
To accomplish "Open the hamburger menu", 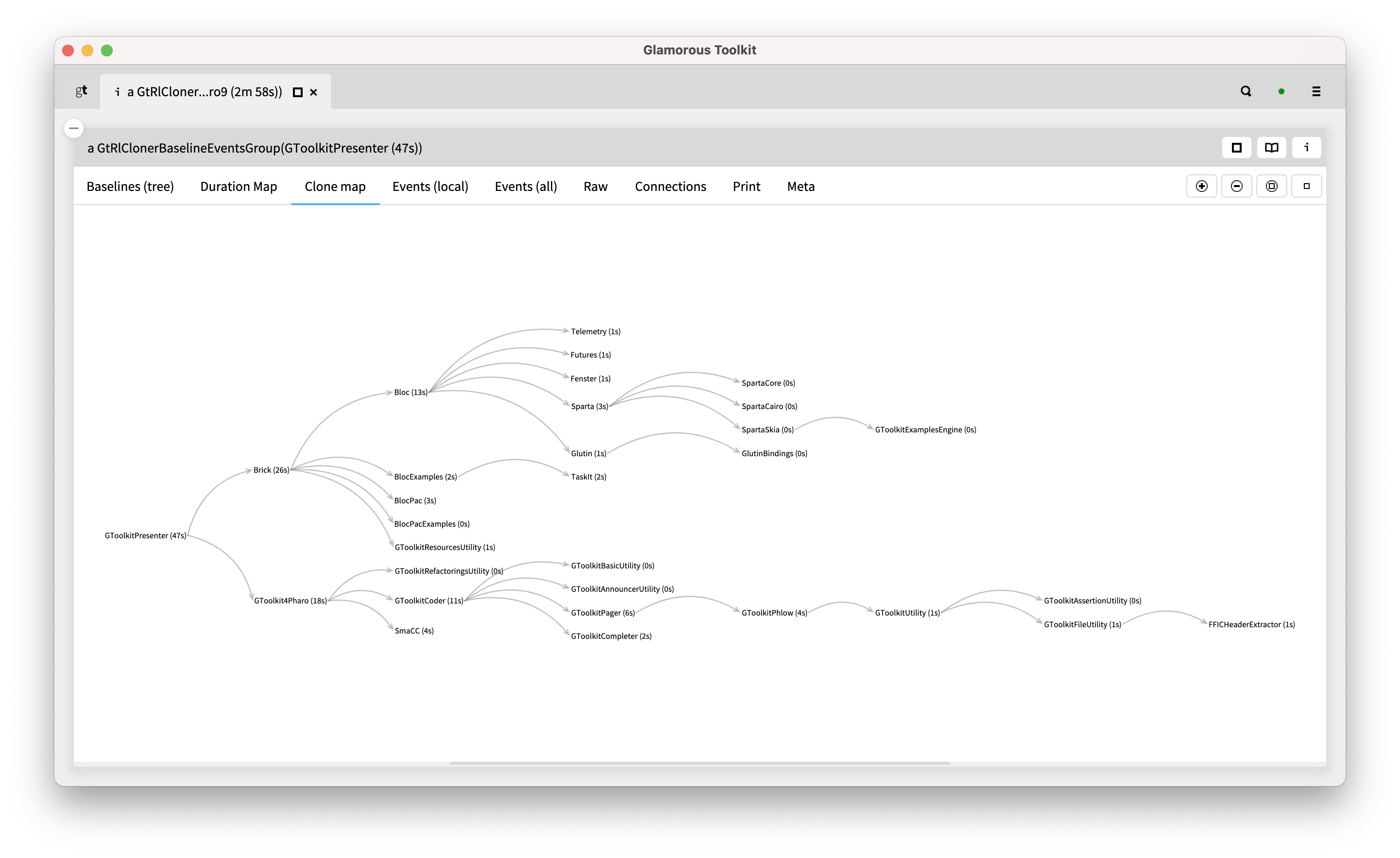I will coord(1316,91).
